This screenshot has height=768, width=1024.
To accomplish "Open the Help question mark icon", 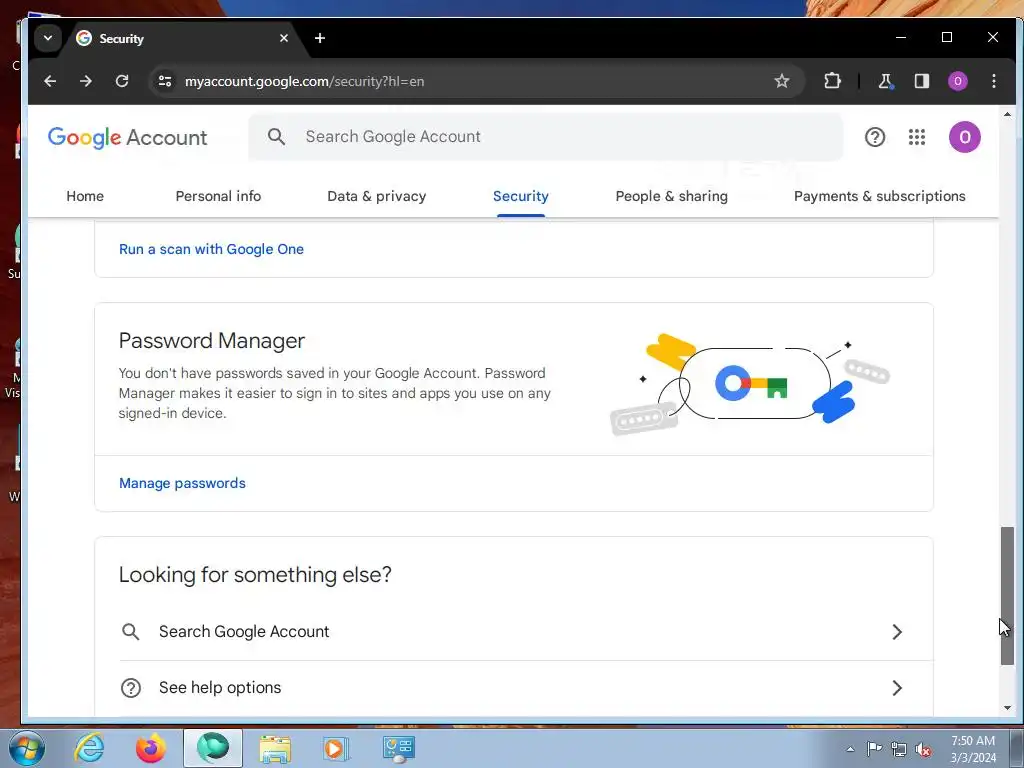I will 875,137.
